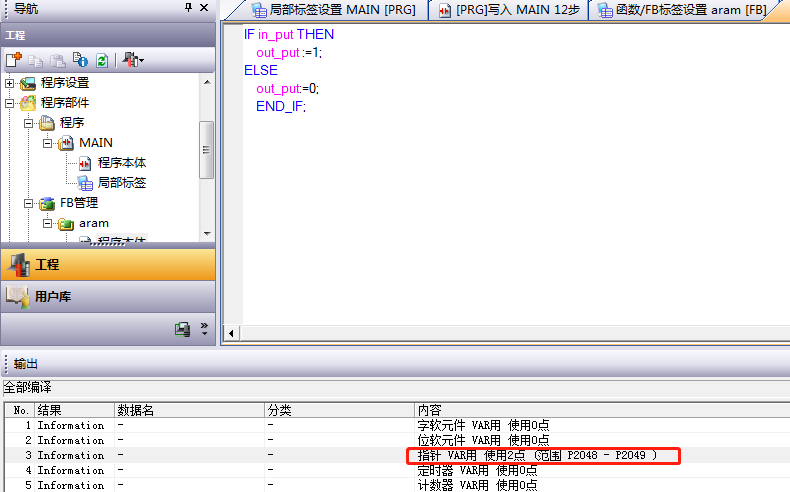Collapse the FB管理 tree node

pos(28,203)
